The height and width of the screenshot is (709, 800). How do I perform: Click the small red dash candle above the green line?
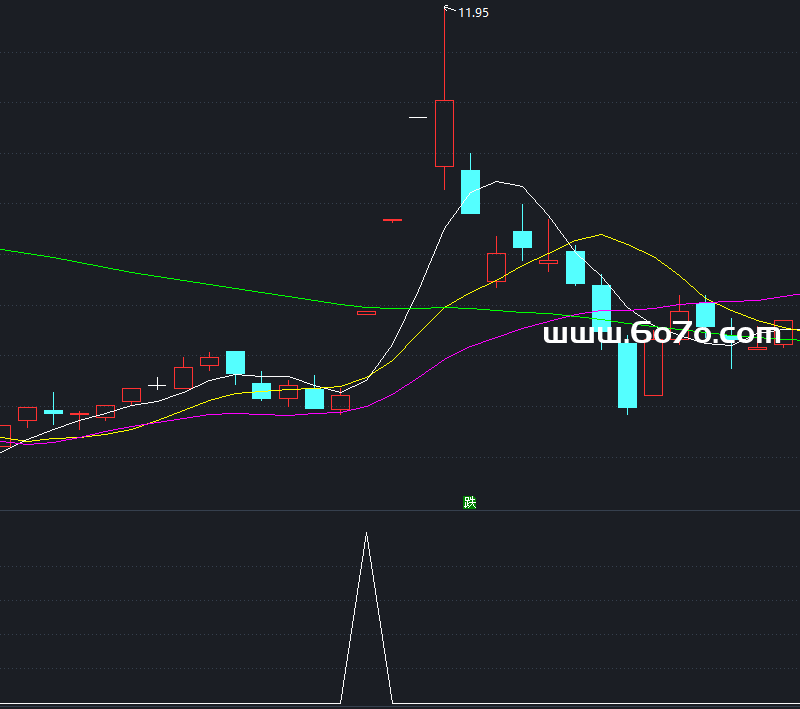(392, 220)
